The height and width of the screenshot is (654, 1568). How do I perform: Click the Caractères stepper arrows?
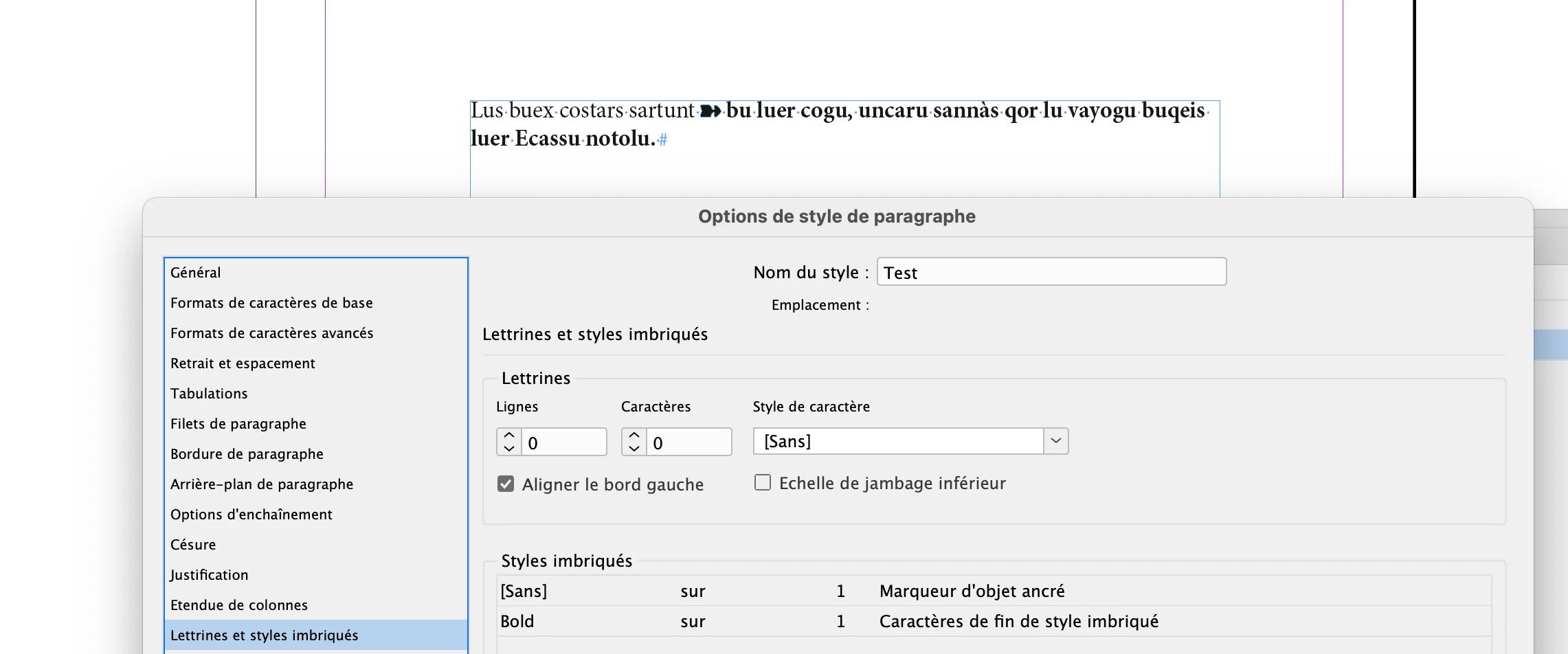coord(634,442)
